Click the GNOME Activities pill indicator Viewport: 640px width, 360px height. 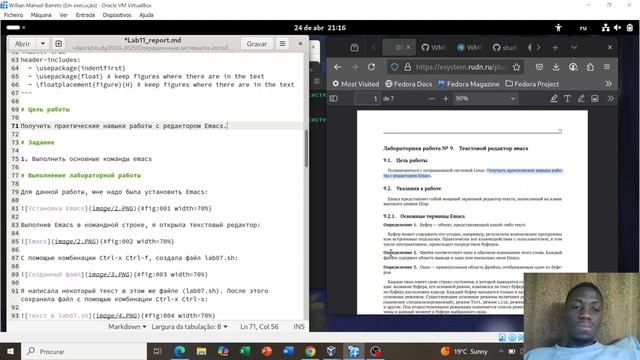[x=16, y=27]
